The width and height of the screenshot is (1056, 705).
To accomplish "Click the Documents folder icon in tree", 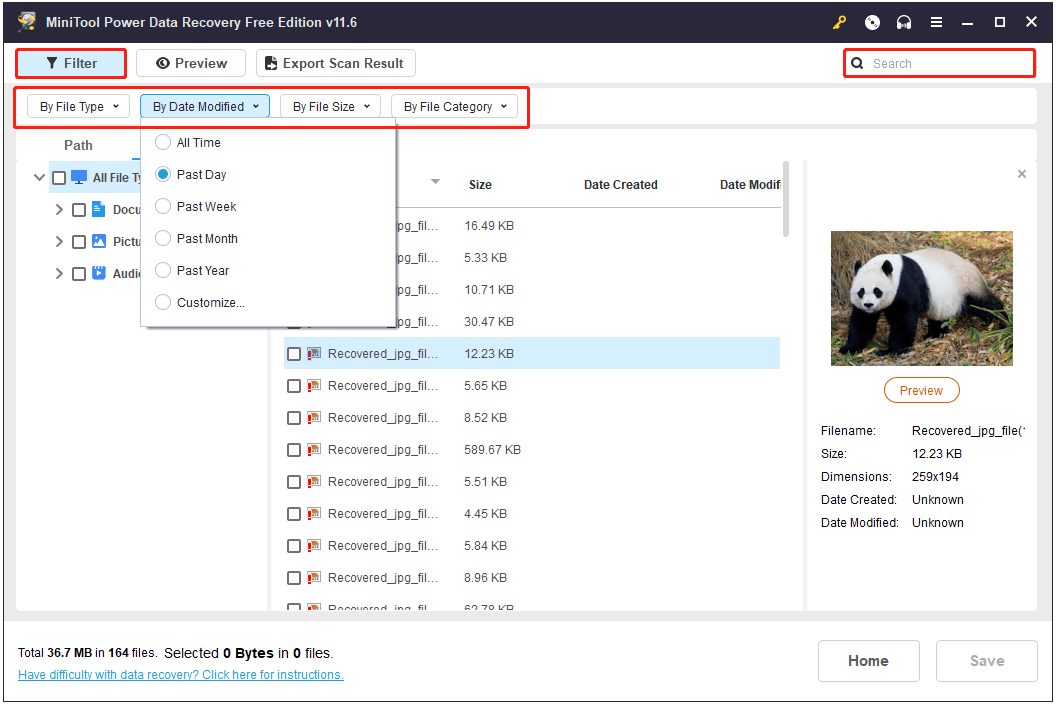I will [x=99, y=210].
